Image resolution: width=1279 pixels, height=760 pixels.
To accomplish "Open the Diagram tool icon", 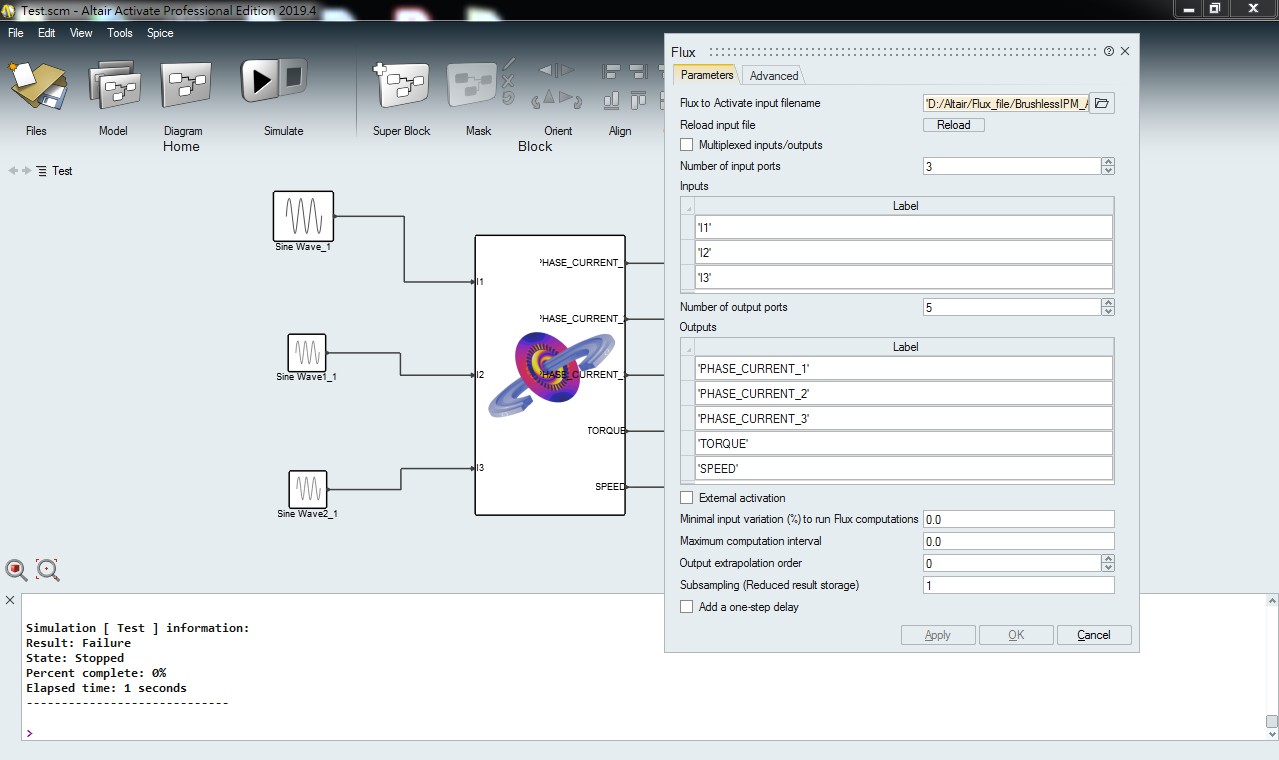I will [185, 86].
